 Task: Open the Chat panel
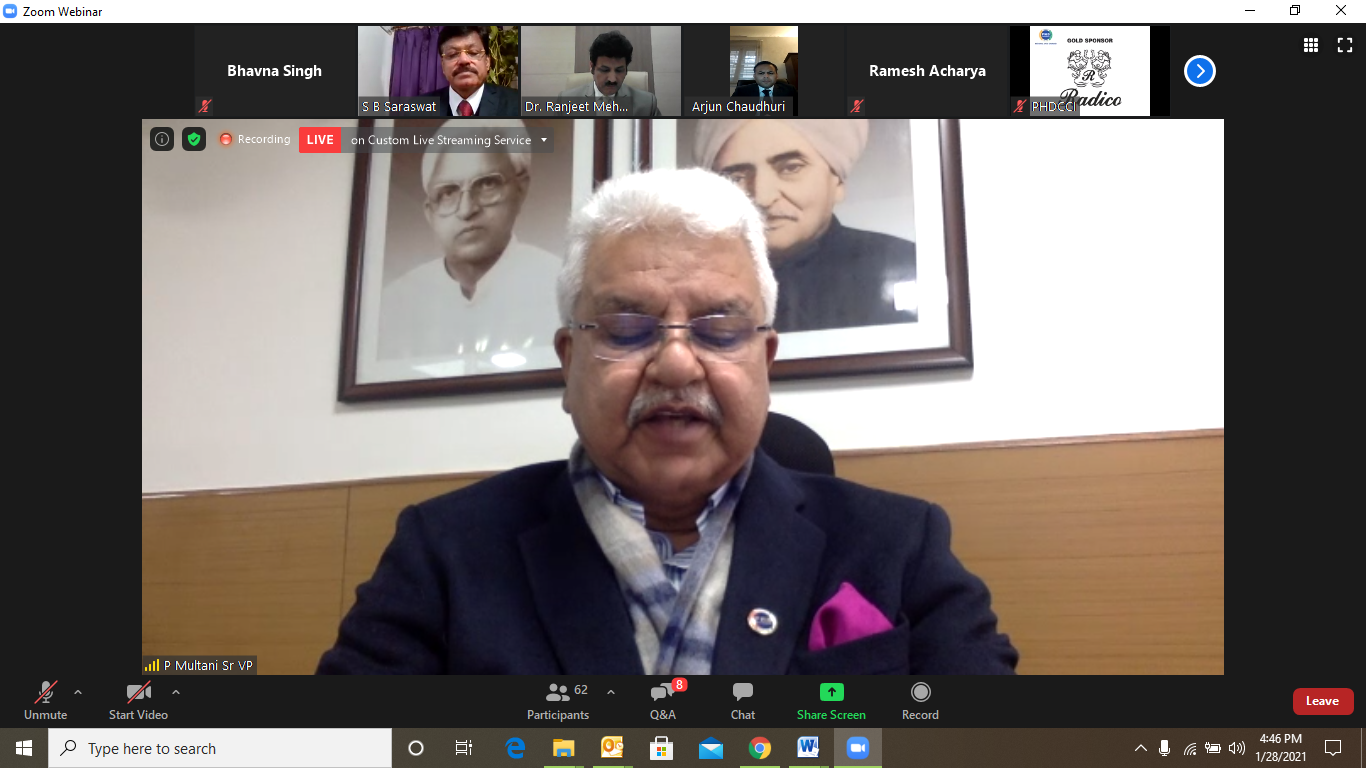click(x=742, y=700)
